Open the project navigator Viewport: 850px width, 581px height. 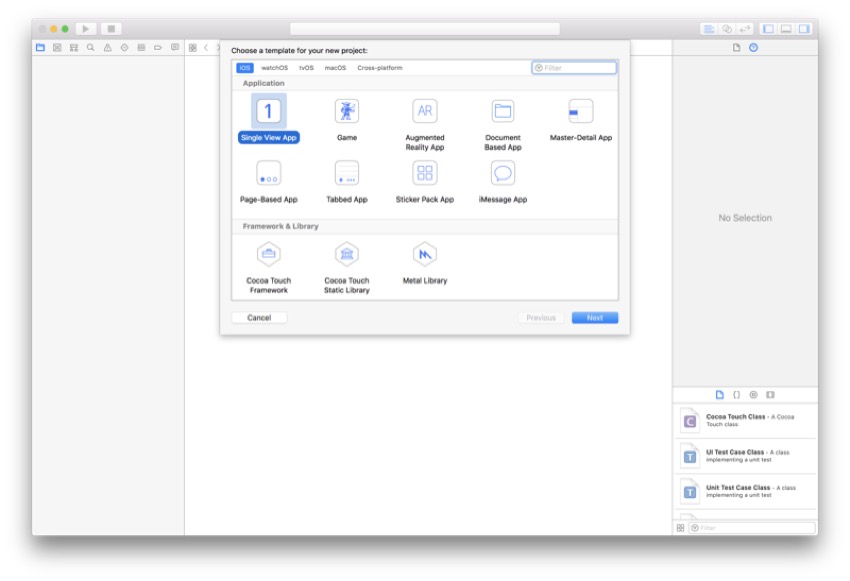coord(40,48)
